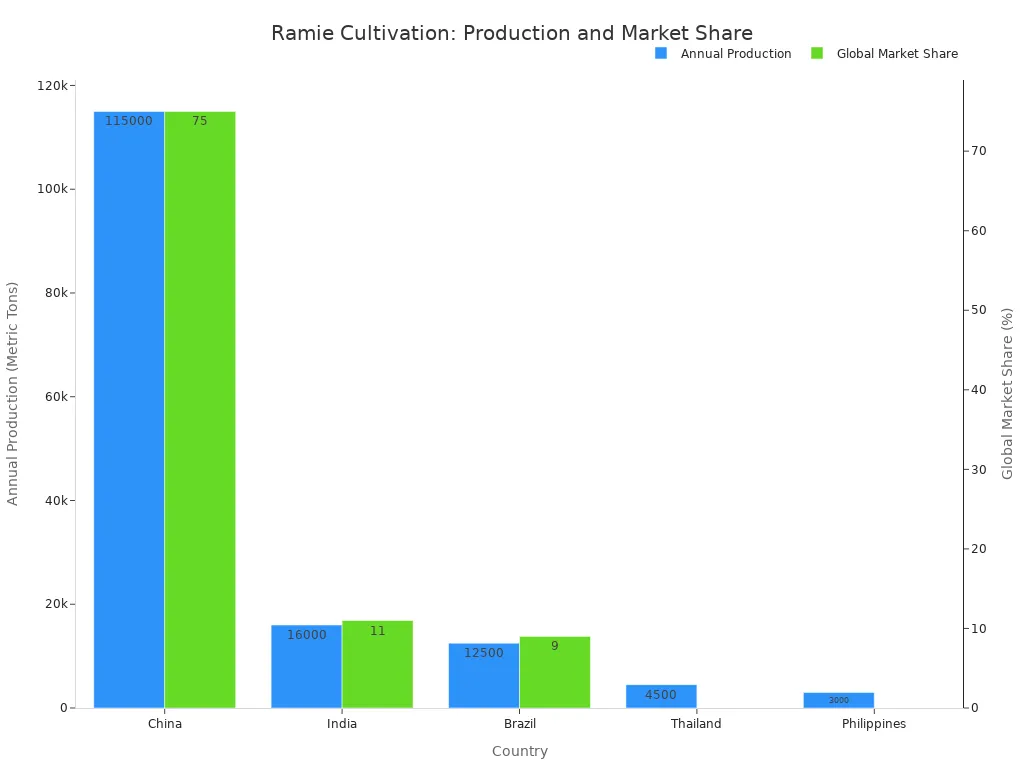Click the blue Annual Production legend swatch

(x=661, y=54)
